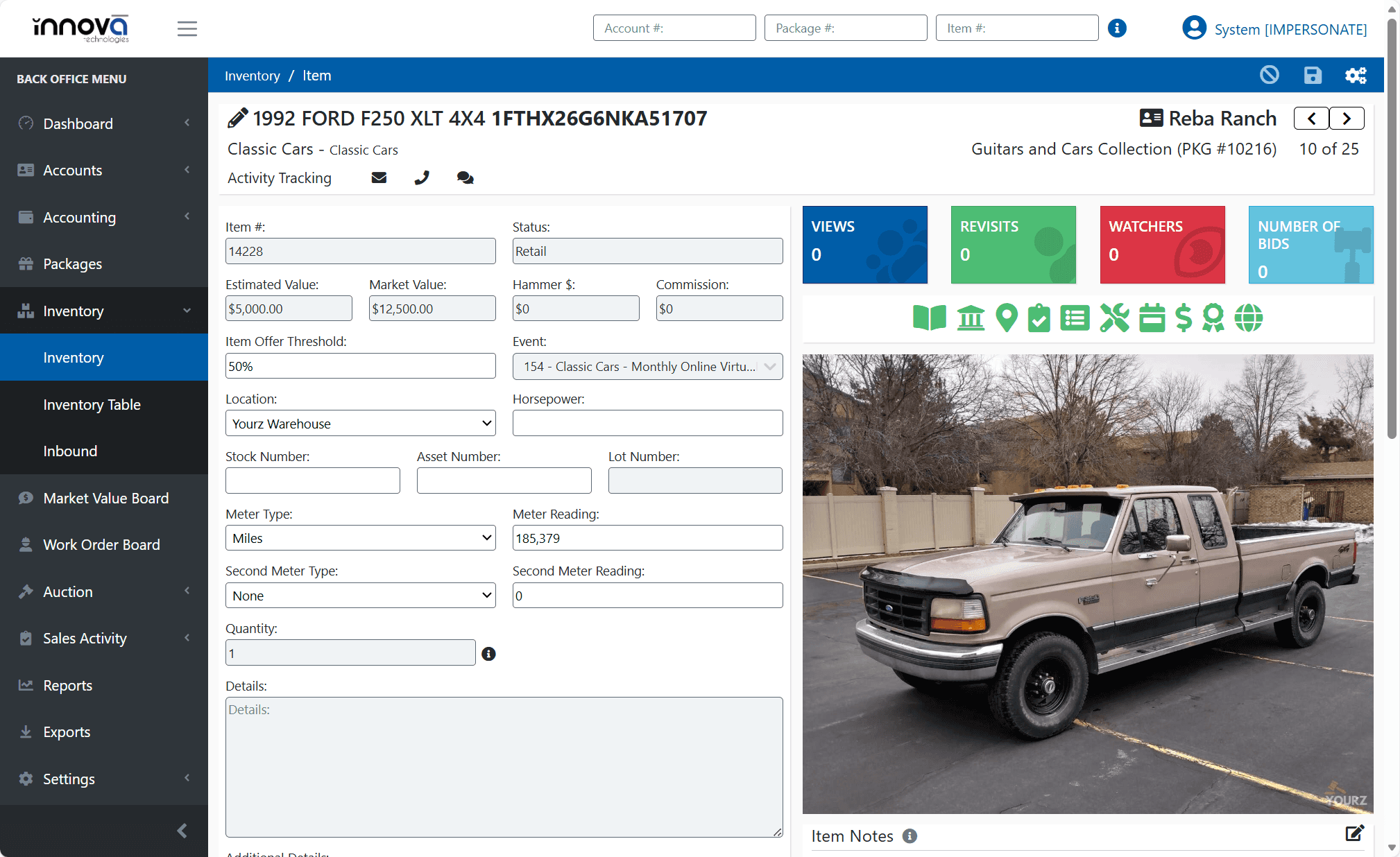Image resolution: width=1400 pixels, height=857 pixels.
Task: Open the hamburger menu toggle
Action: [187, 28]
